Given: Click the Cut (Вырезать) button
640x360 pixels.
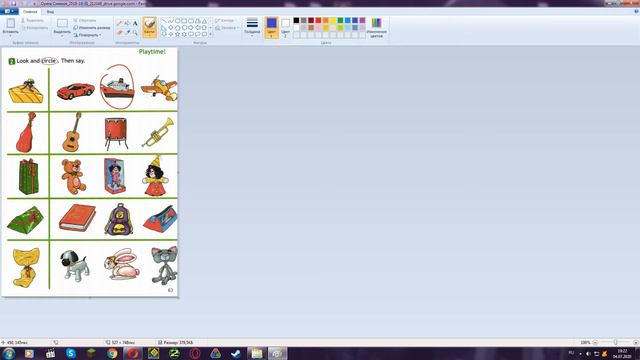Looking at the screenshot, I should pyautogui.click(x=32, y=20).
